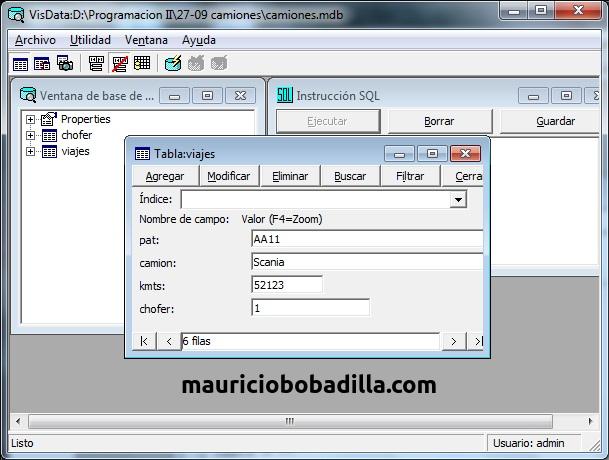Open the Utilidad menu
The width and height of the screenshot is (609, 460).
(90, 40)
